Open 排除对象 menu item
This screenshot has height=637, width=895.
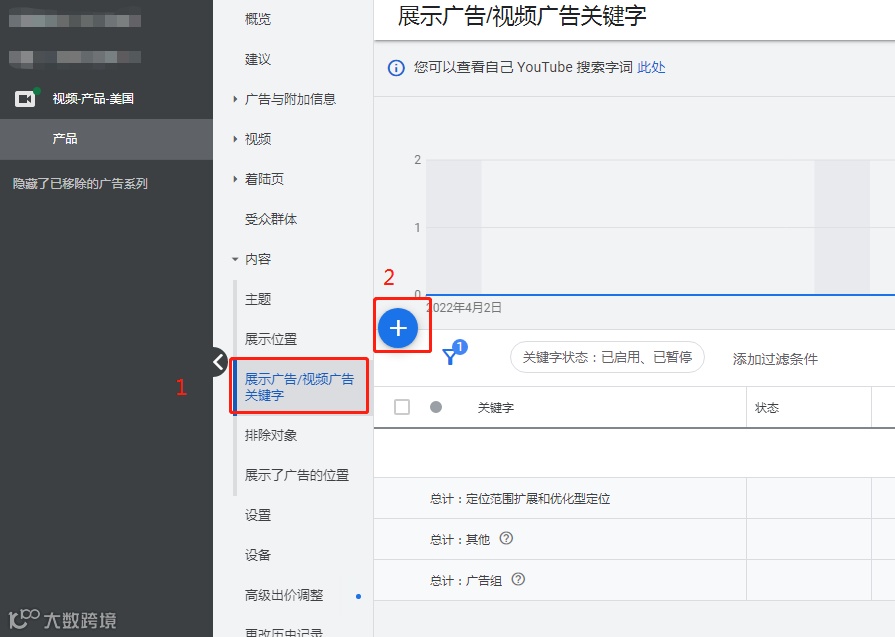271,436
